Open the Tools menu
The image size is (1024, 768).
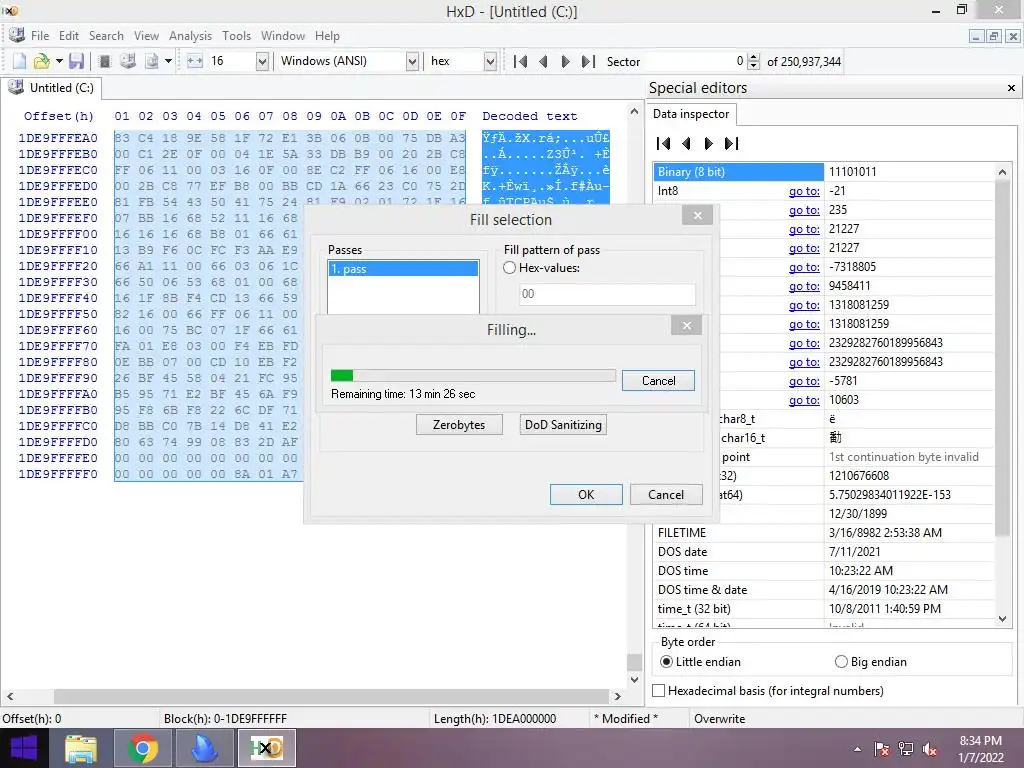click(x=236, y=36)
